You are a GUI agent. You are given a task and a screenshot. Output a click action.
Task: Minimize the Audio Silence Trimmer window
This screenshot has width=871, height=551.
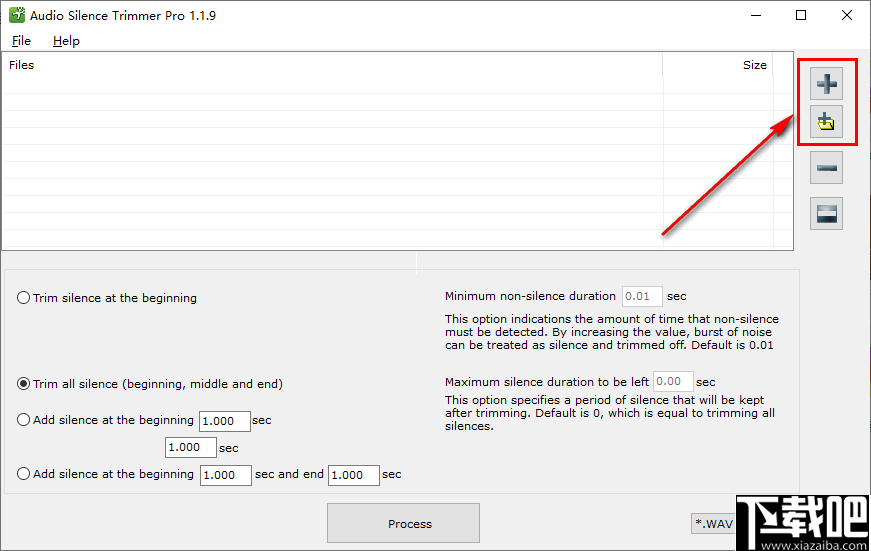756,15
